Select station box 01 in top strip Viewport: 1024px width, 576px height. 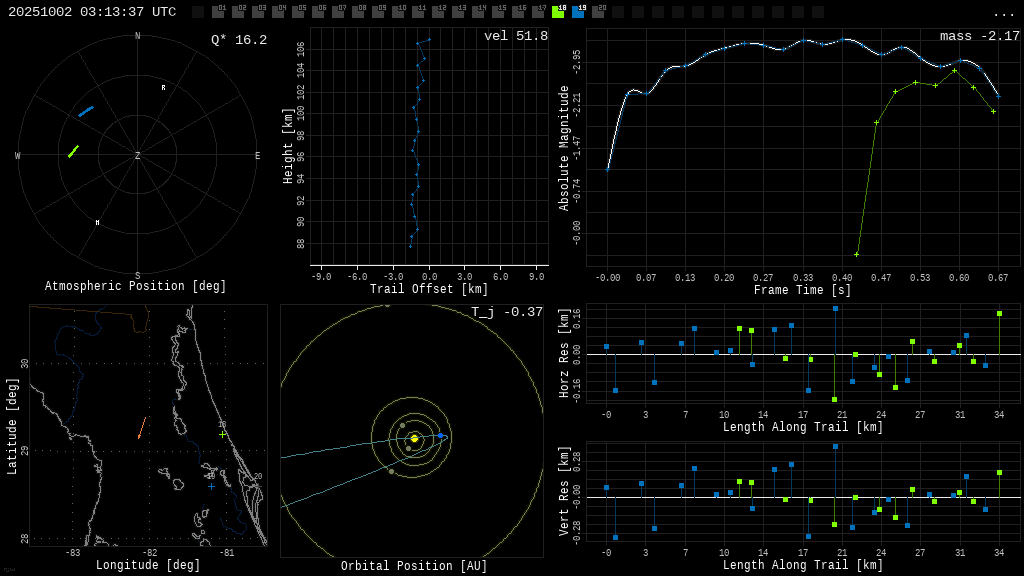(218, 12)
